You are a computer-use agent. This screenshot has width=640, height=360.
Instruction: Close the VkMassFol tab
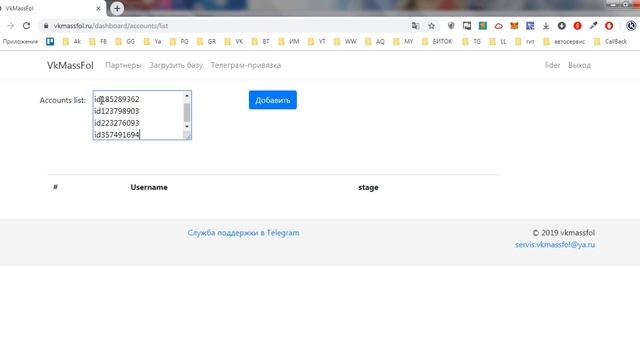[98, 8]
